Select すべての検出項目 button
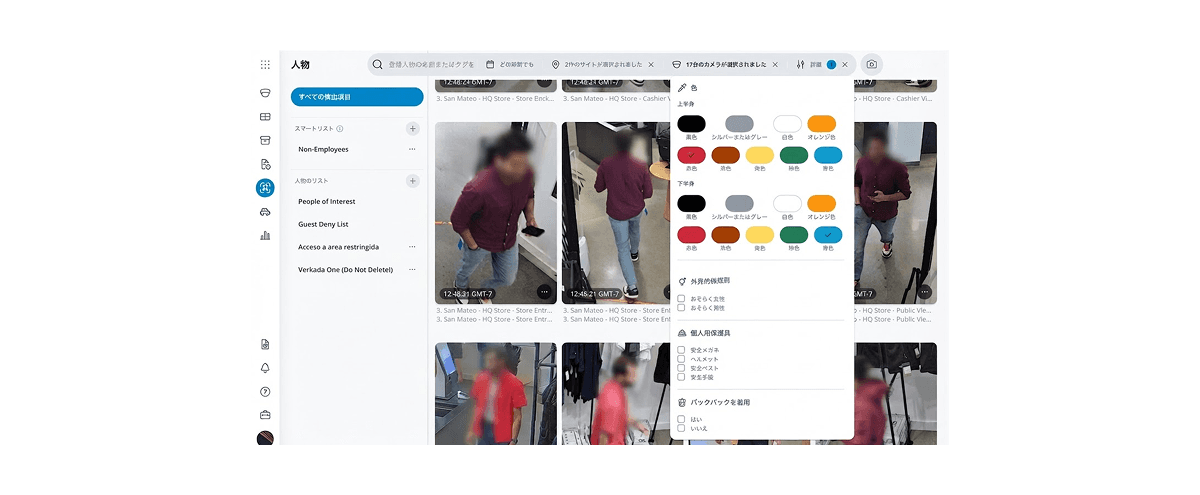Image resolution: width=1200 pixels, height=495 pixels. tap(357, 97)
